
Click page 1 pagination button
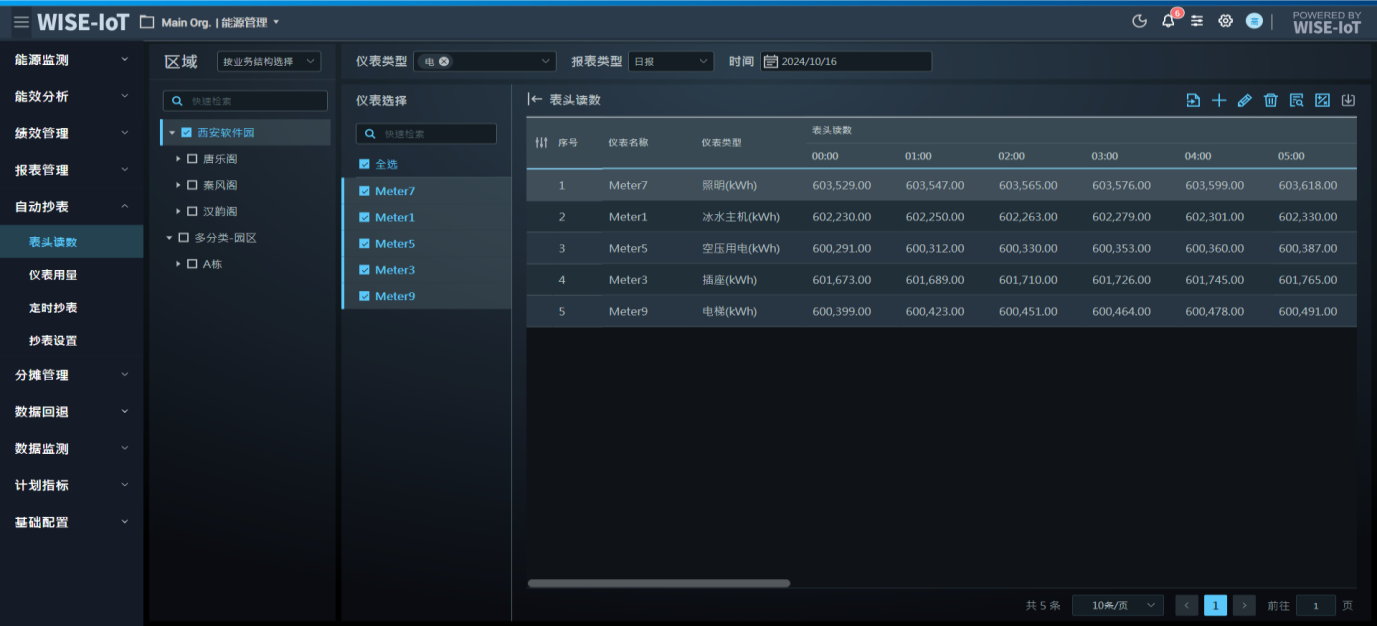[1215, 605]
